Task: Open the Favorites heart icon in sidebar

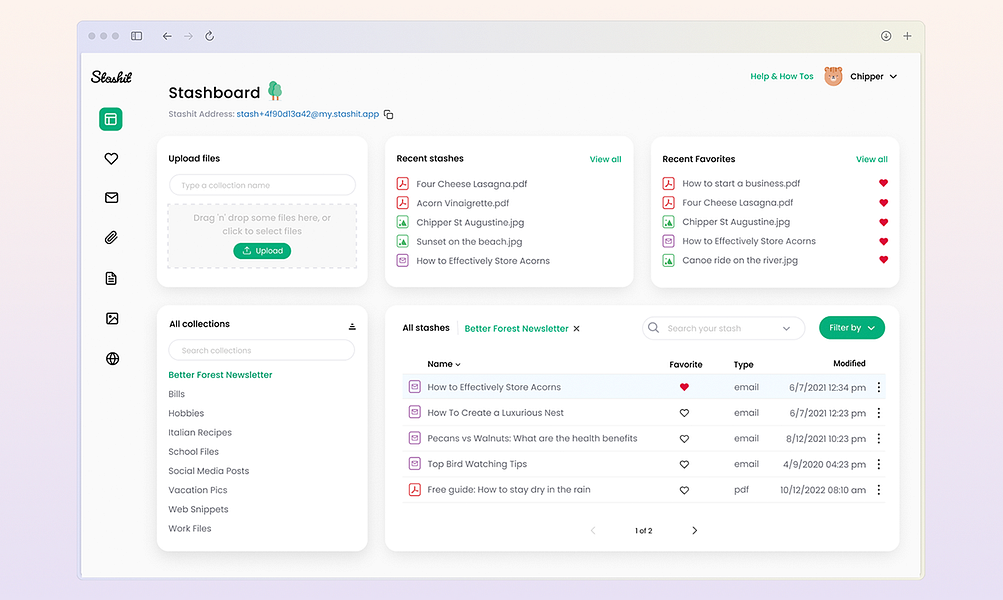Action: (111, 159)
